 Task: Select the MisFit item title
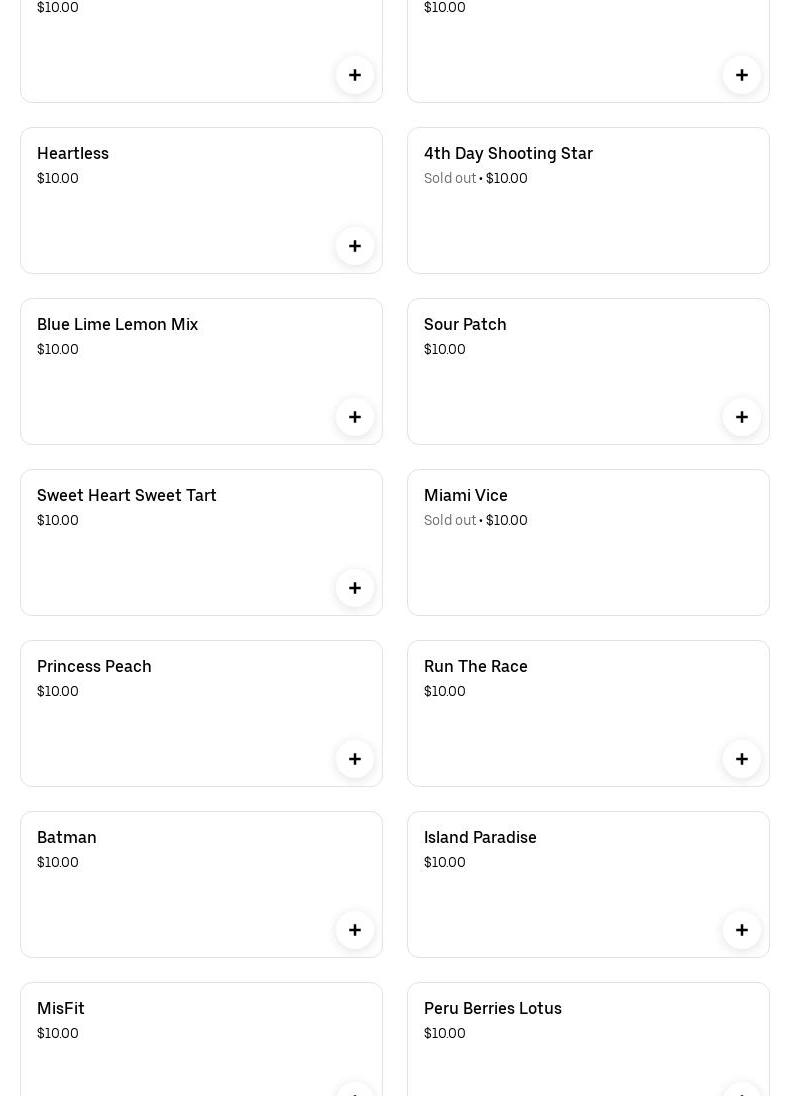61,1008
